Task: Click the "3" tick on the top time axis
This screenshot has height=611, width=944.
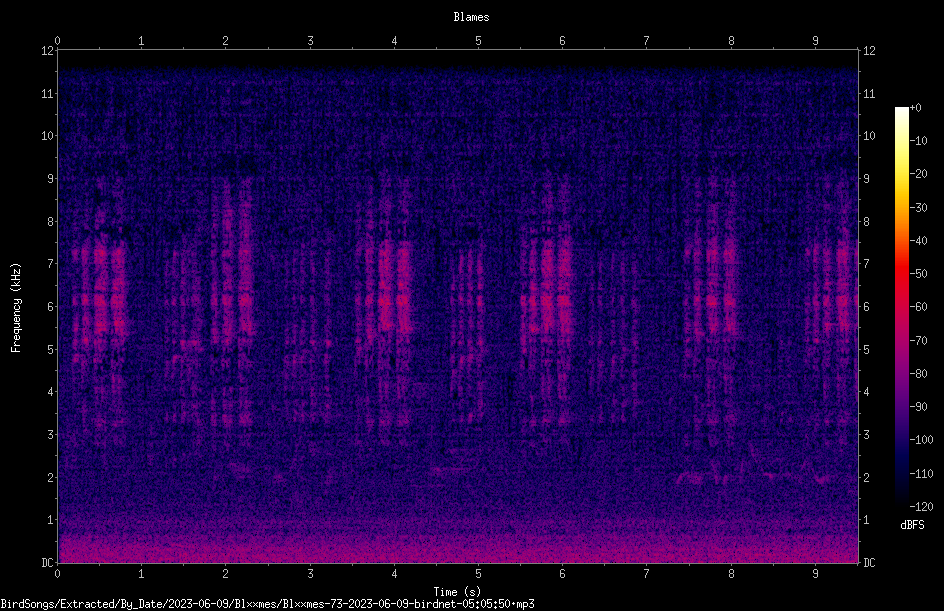Action: (310, 41)
